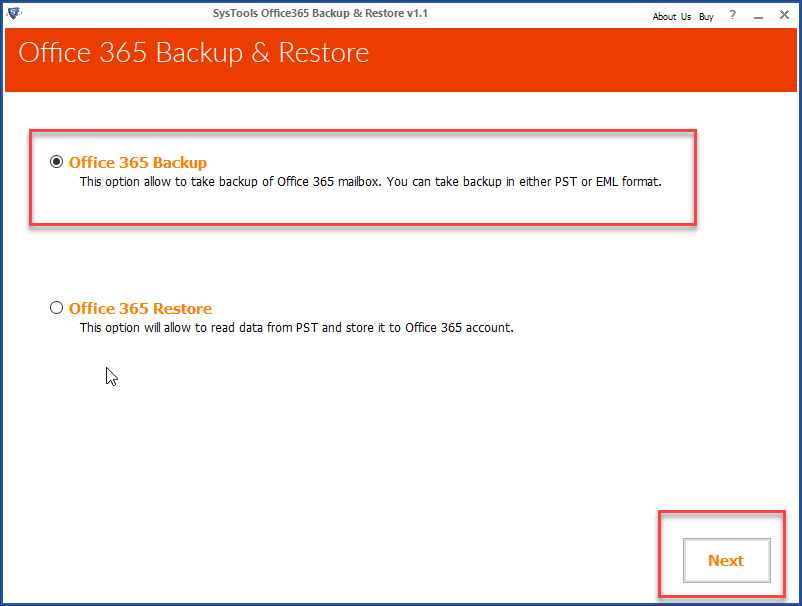This screenshot has height=606, width=802.
Task: Click the Office 365 Restore heading text
Action: [x=140, y=309]
